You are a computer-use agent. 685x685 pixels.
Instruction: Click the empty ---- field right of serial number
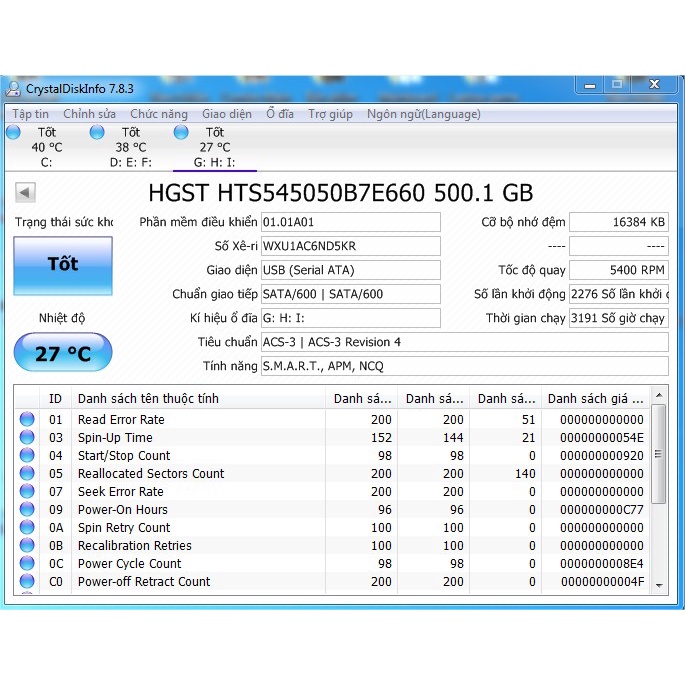click(619, 246)
